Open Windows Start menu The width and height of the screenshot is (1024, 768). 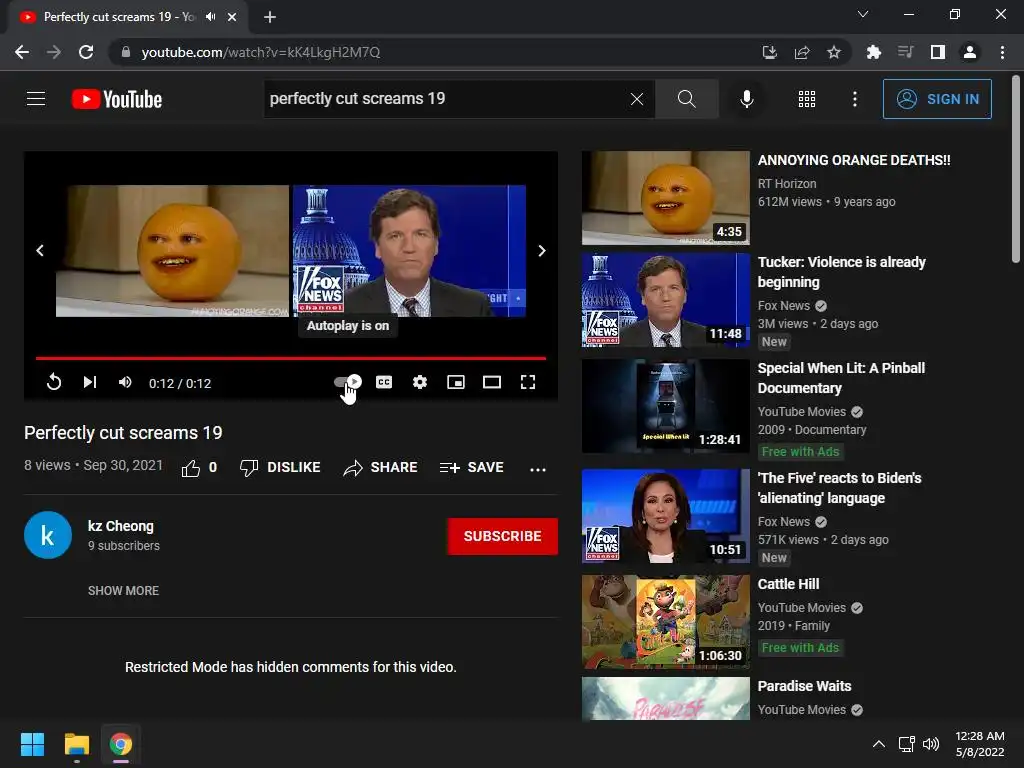point(32,744)
